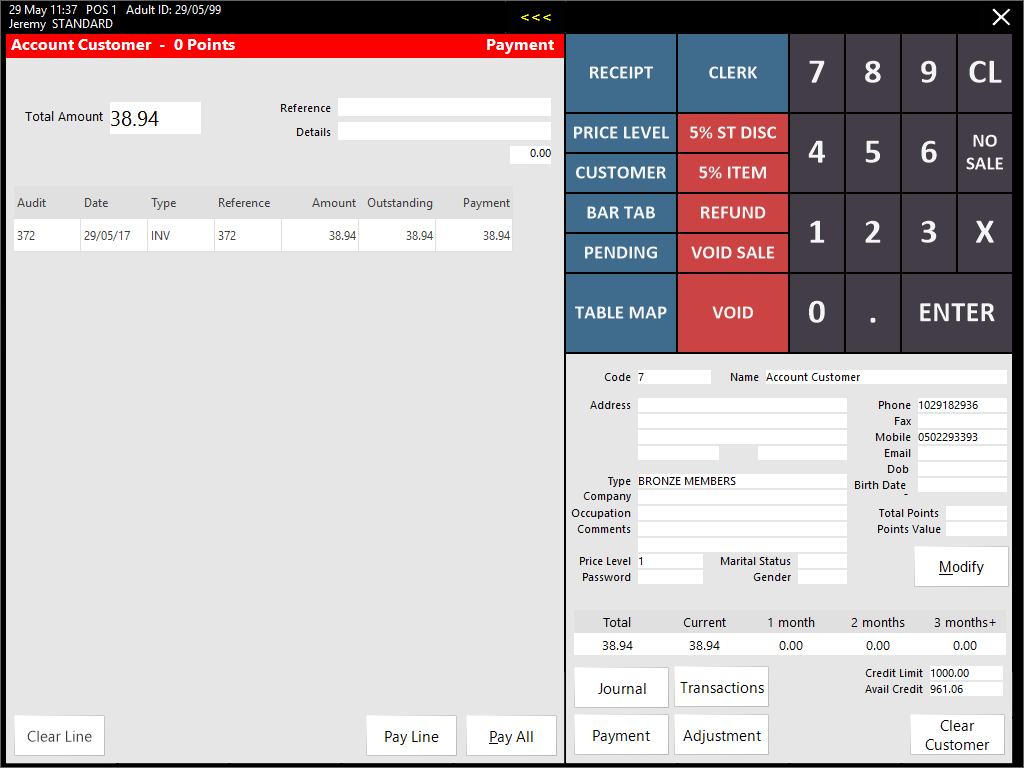Open the PRICE LEVEL function
Viewport: 1024px width, 768px height.
(620, 133)
